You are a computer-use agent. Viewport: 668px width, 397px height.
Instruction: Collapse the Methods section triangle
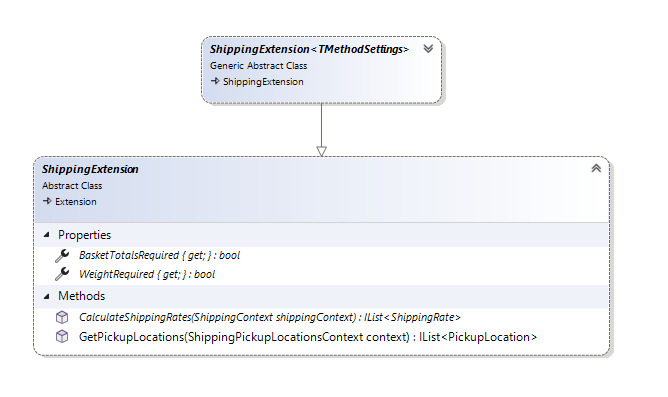[46, 296]
